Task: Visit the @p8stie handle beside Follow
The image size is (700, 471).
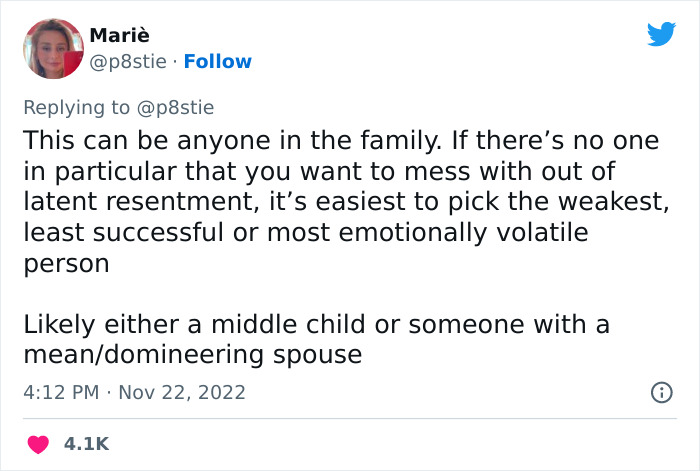Action: (x=128, y=62)
